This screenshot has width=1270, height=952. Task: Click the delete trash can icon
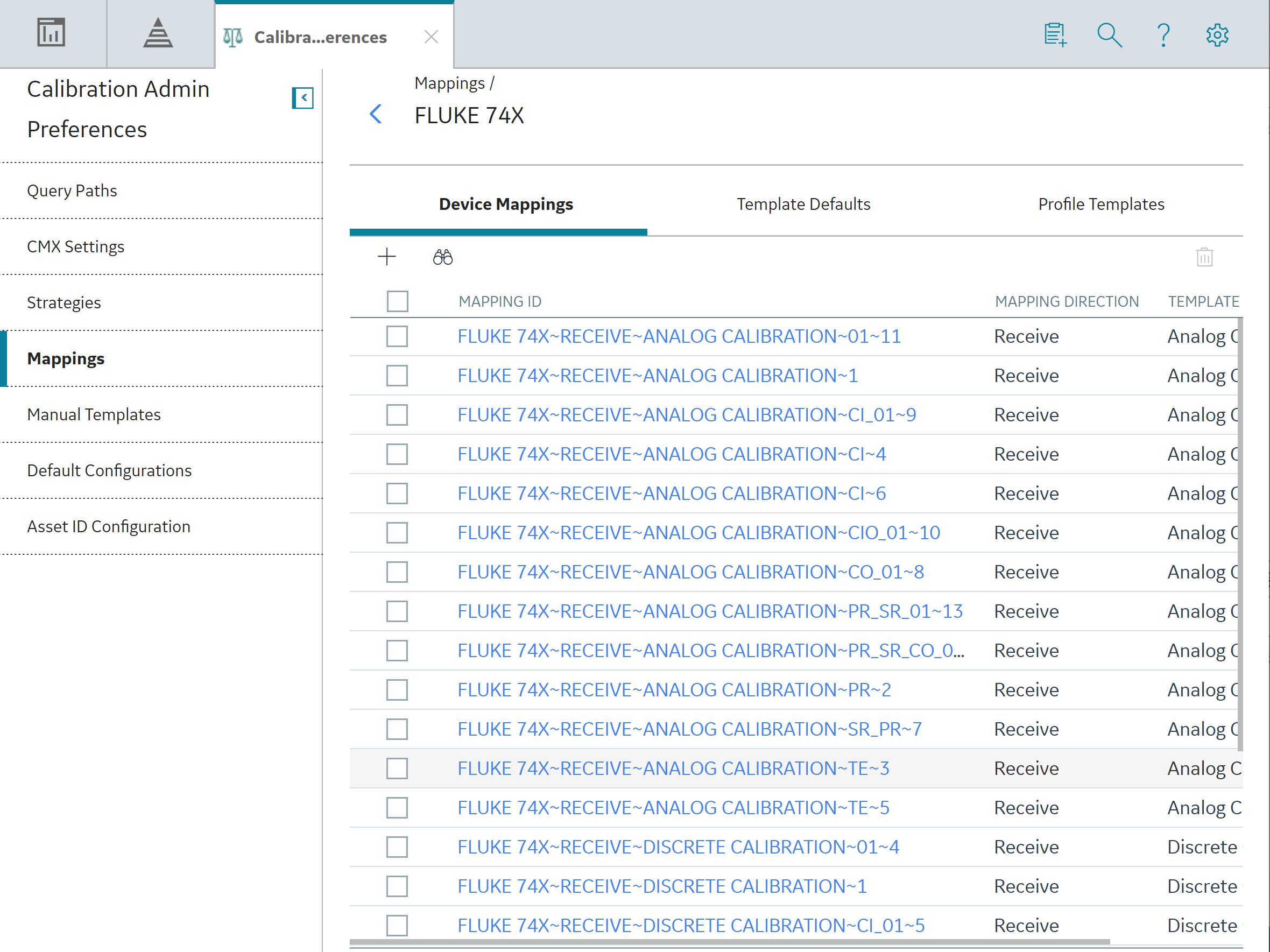click(1204, 257)
